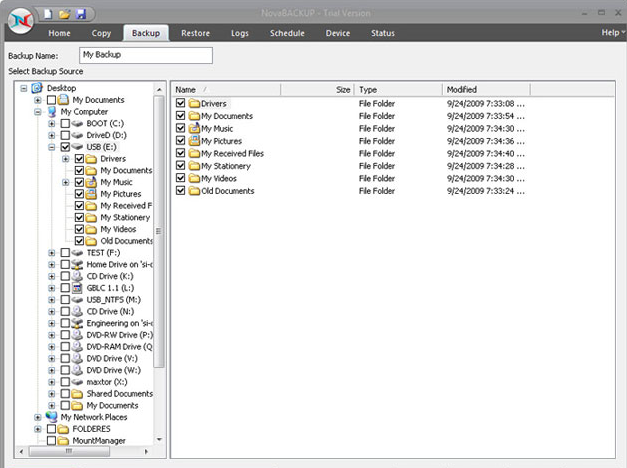627x468 pixels.
Task: Click the maxtor (X:) drive icon
Action: click(x=77, y=382)
